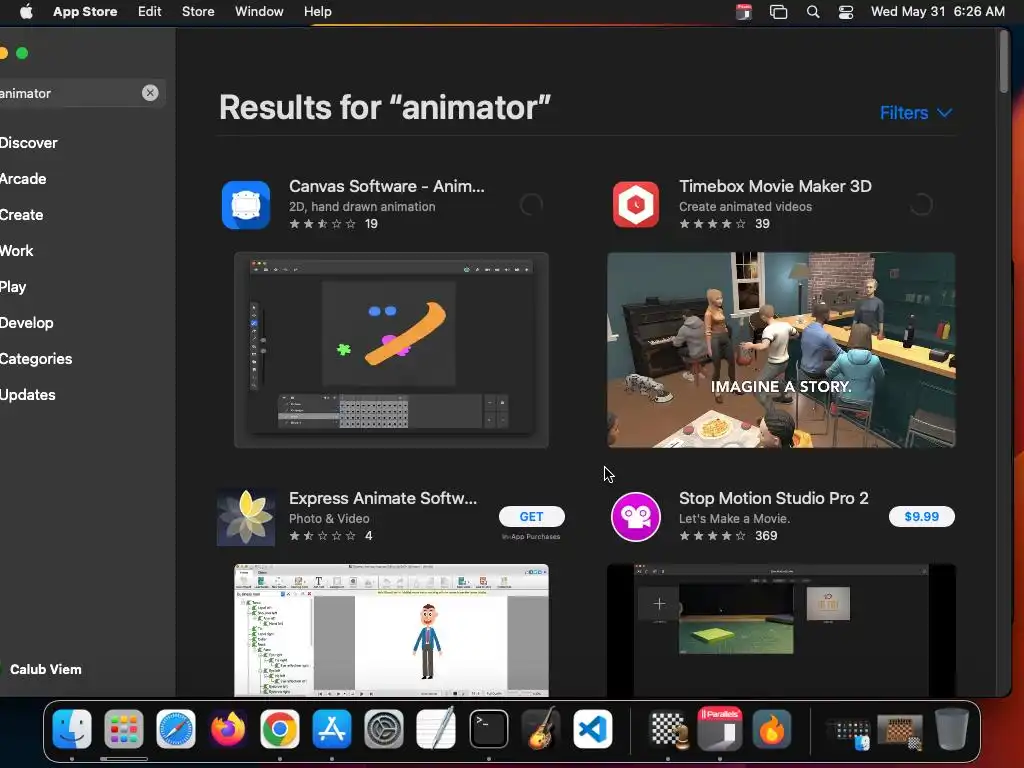Open GarageBand from the Dock
Screen dimensions: 1024x768
540,729
